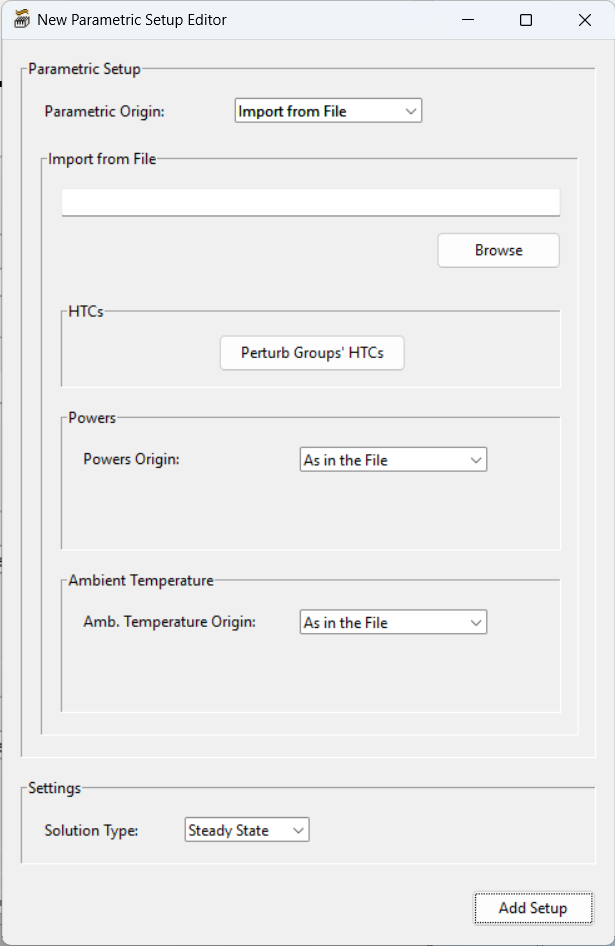The image size is (615, 946).
Task: Close the New Parametric Setup Editor window
Action: click(585, 20)
